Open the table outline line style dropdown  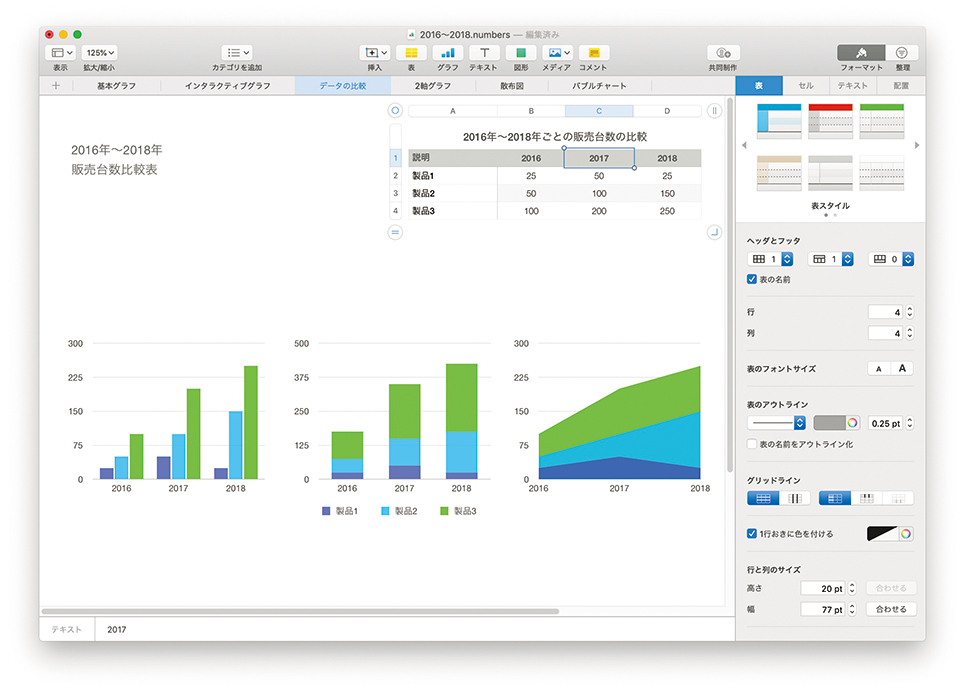pyautogui.click(x=777, y=423)
